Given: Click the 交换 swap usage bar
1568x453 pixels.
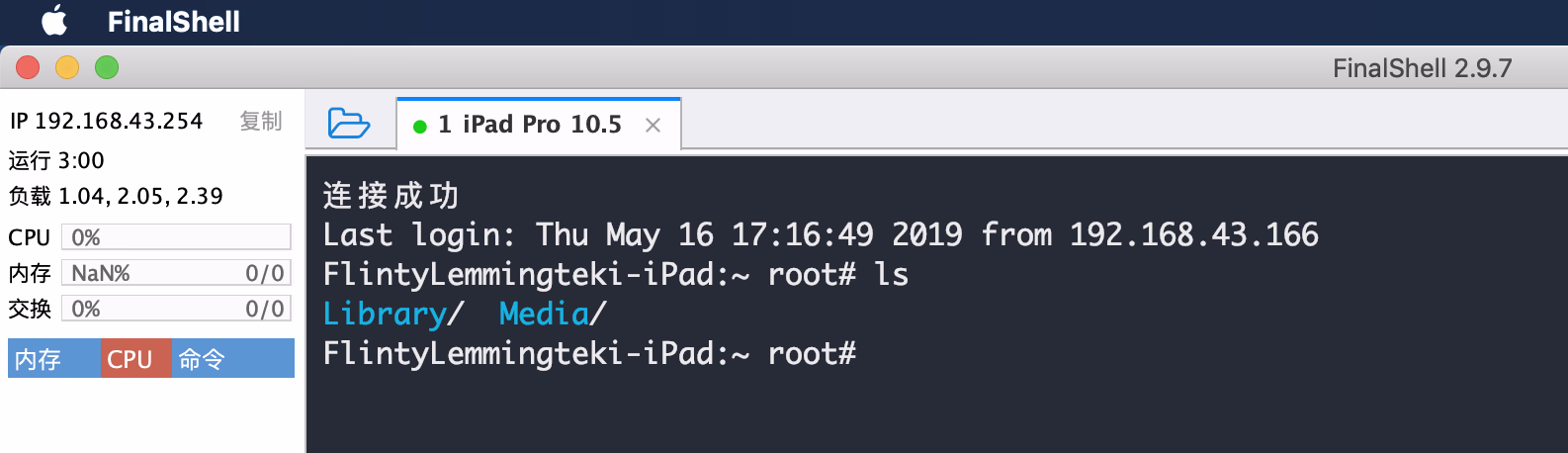Looking at the screenshot, I should [176, 309].
